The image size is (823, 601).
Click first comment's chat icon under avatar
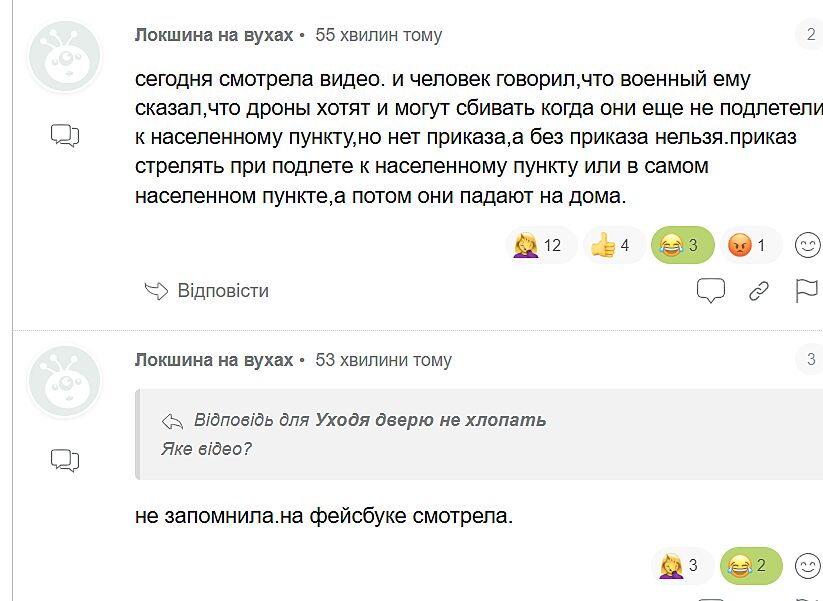click(65, 135)
